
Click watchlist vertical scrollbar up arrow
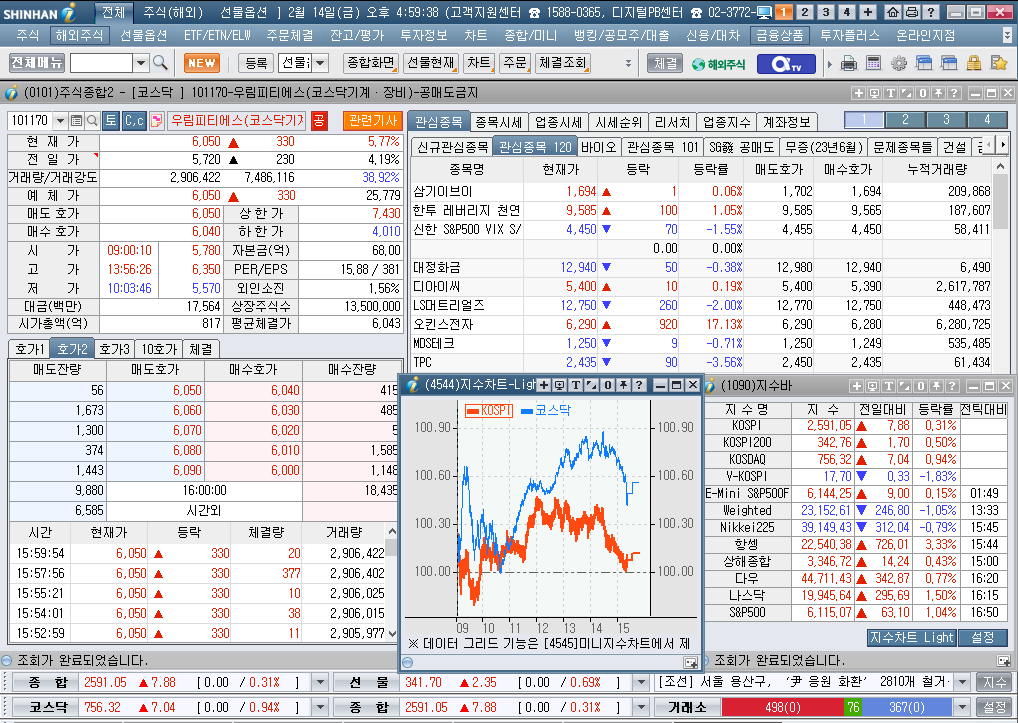click(1000, 167)
